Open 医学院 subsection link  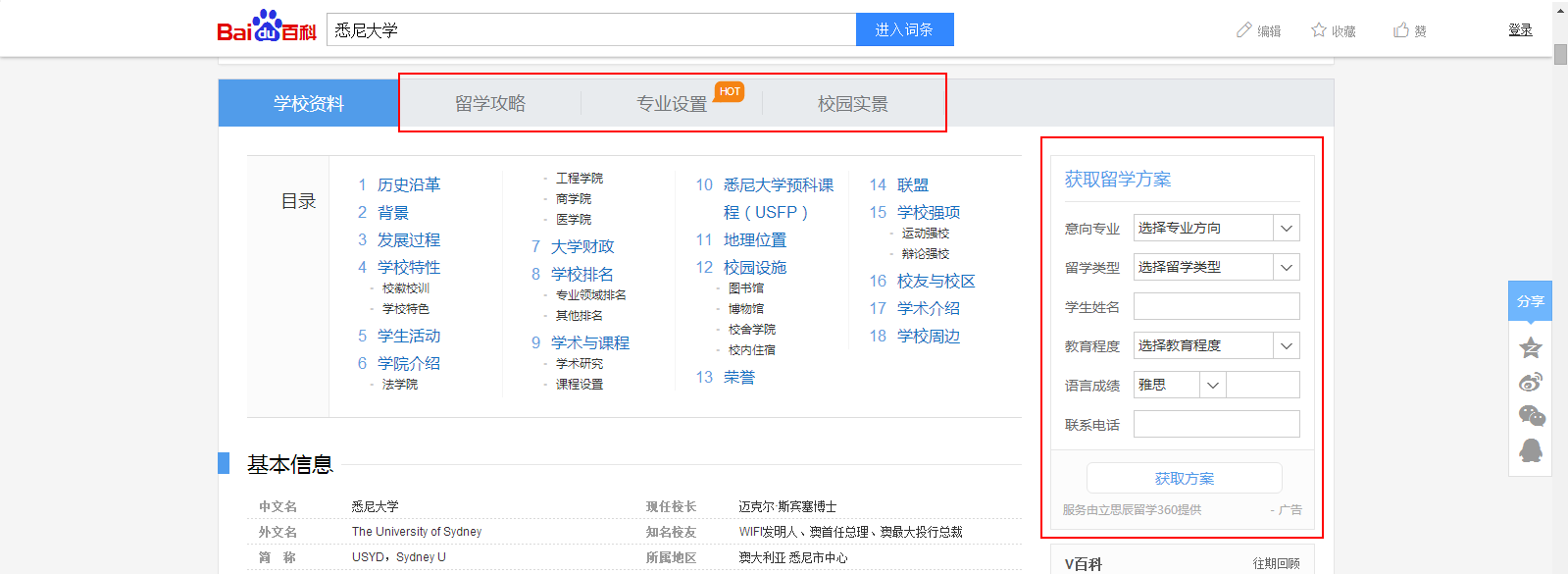click(x=574, y=220)
